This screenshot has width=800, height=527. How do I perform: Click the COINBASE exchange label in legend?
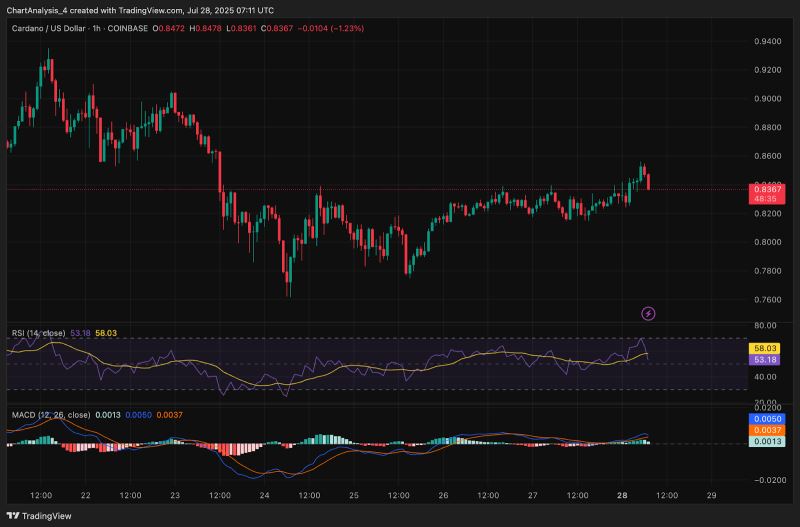pos(127,29)
